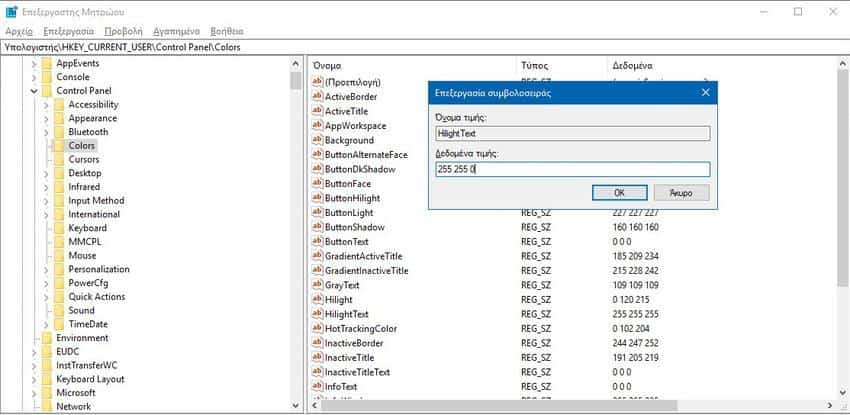Expand the Desktop tree node
This screenshot has width=850, height=415.
[x=47, y=173]
